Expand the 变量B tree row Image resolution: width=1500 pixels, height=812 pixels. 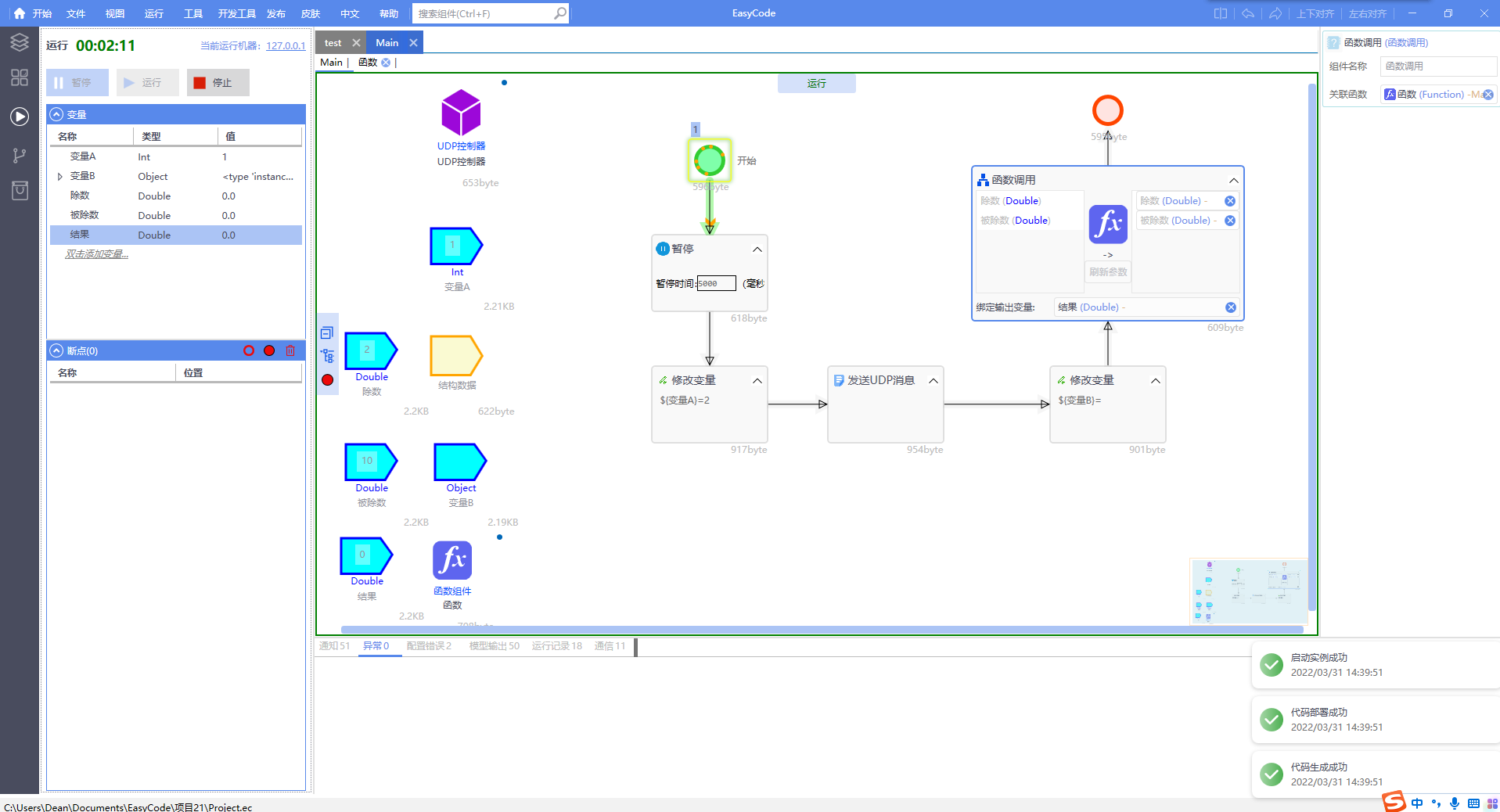pos(60,177)
